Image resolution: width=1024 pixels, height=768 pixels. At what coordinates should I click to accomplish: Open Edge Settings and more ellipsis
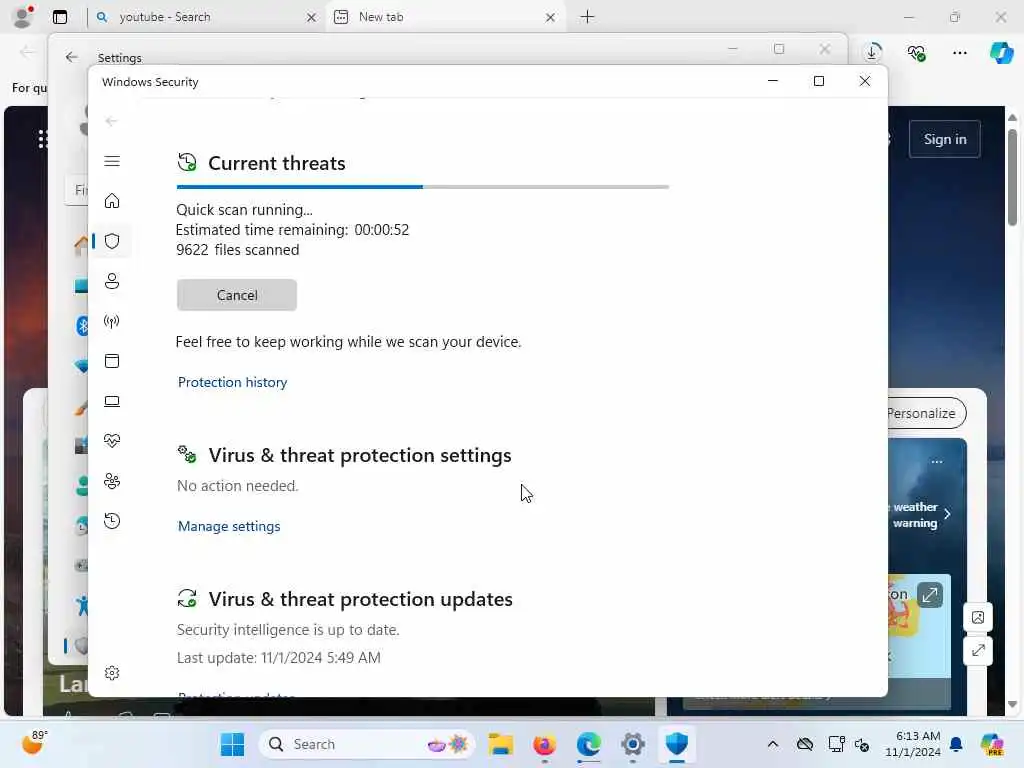959,52
